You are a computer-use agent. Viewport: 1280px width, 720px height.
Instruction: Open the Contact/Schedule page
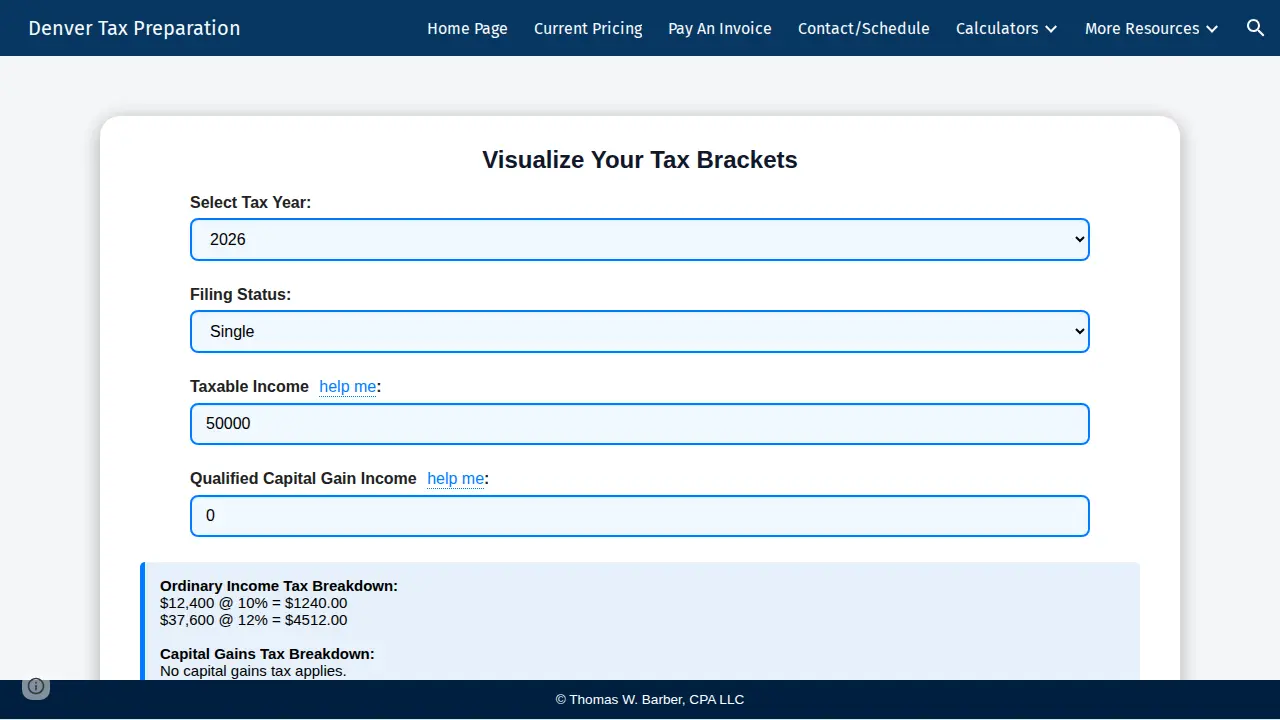pyautogui.click(x=864, y=29)
